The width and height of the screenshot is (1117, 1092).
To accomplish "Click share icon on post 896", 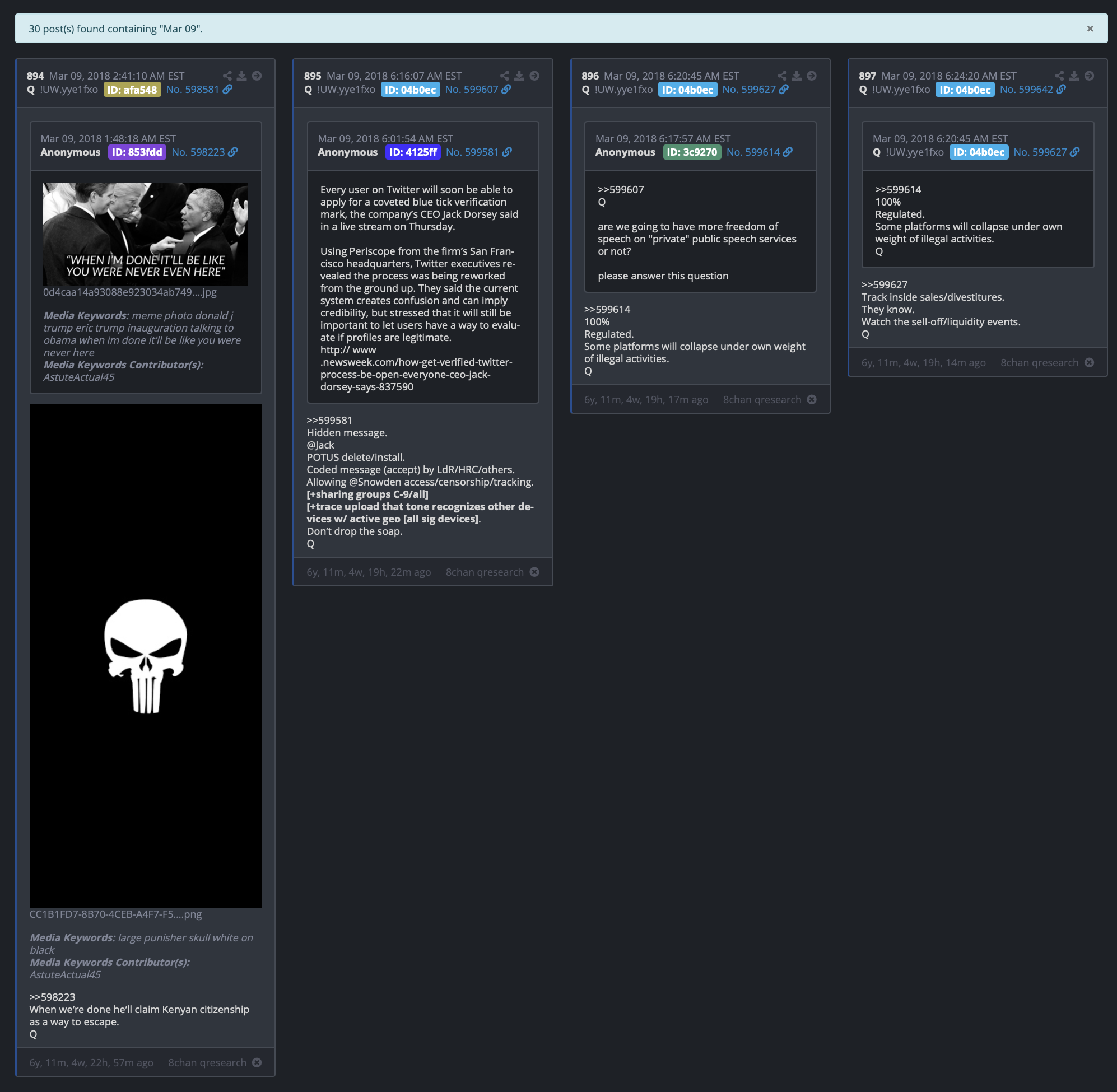I will tap(782, 76).
